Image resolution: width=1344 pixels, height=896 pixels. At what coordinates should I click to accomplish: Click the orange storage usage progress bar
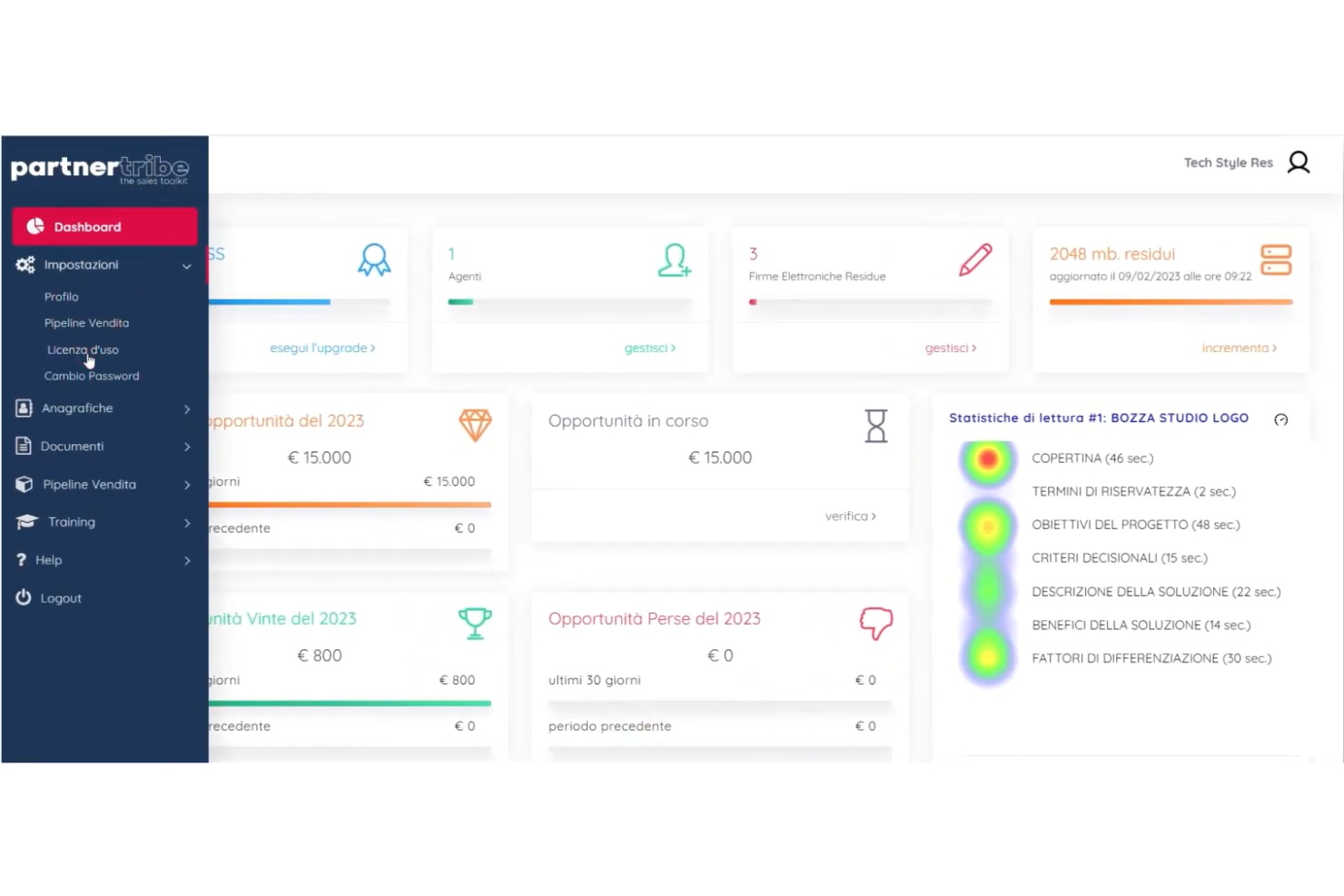click(x=1170, y=301)
